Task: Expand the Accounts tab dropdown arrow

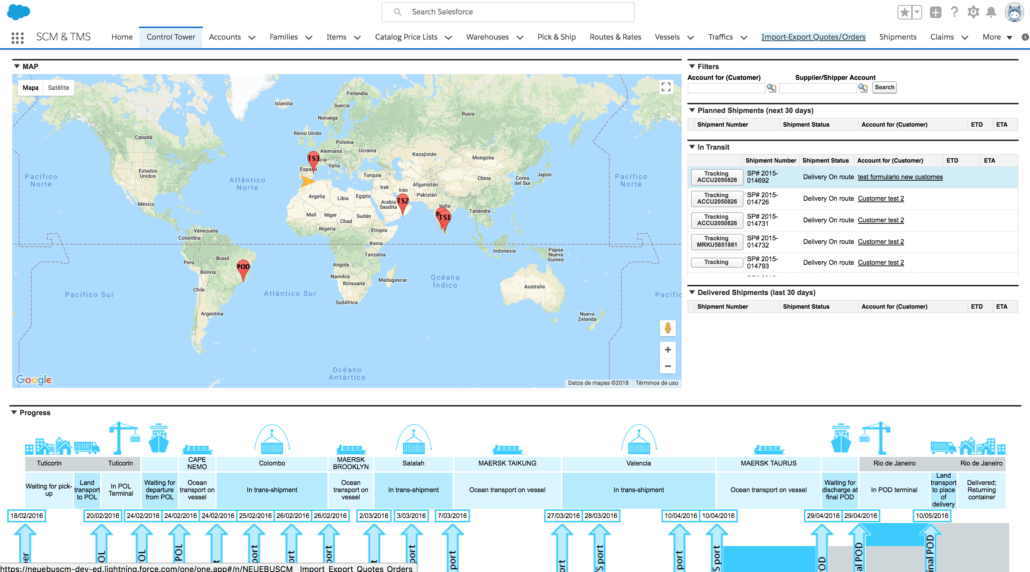Action: 252,38
